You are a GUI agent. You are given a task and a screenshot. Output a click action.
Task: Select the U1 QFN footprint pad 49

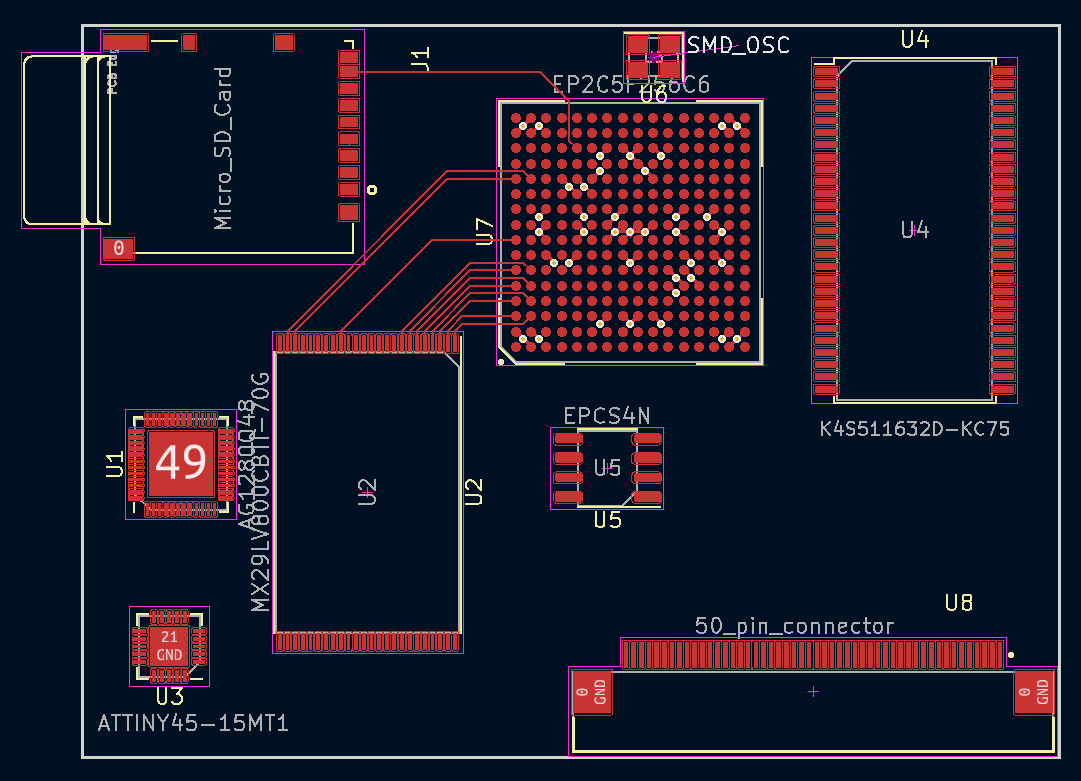(181, 463)
